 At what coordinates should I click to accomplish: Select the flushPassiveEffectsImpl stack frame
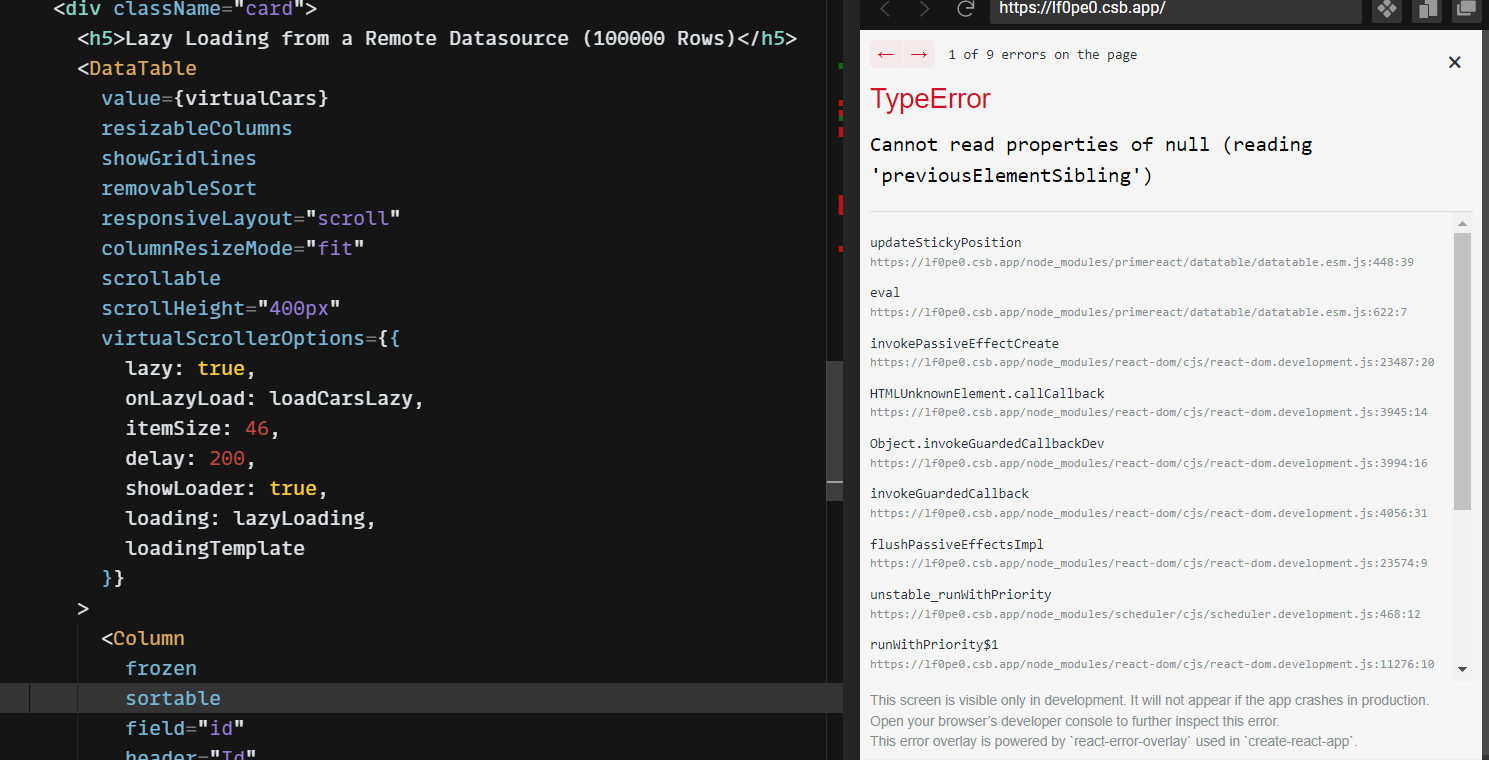tap(957, 545)
